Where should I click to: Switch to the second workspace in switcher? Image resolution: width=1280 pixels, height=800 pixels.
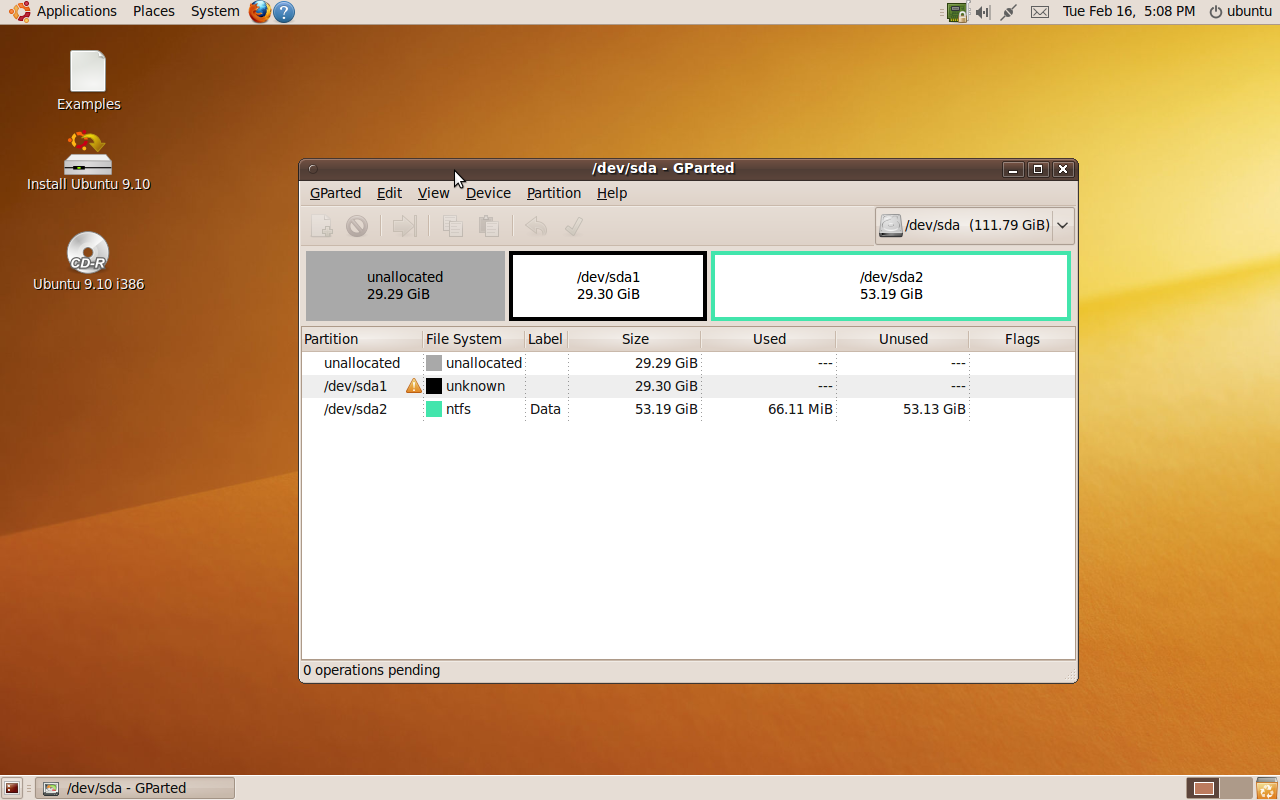pyautogui.click(x=1236, y=788)
